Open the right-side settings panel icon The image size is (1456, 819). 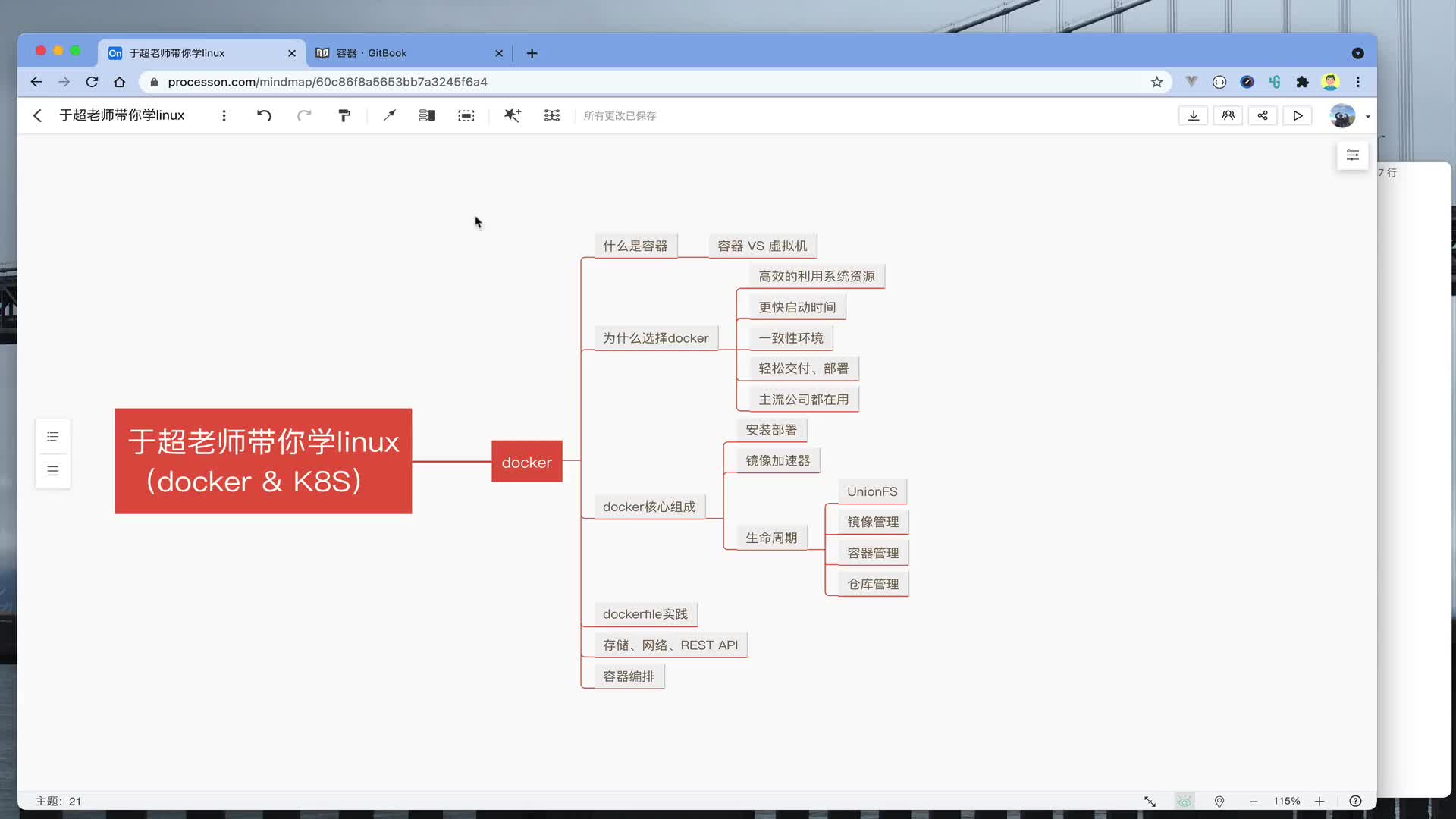coord(1353,155)
